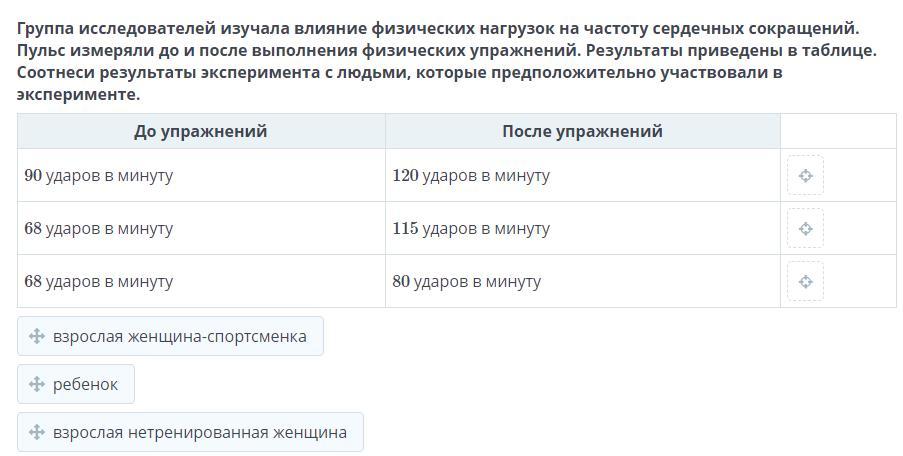Click move handle icon beside взрослая нетренированная женщина
Viewport: 903px width, 456px height.
pyautogui.click(x=37, y=432)
